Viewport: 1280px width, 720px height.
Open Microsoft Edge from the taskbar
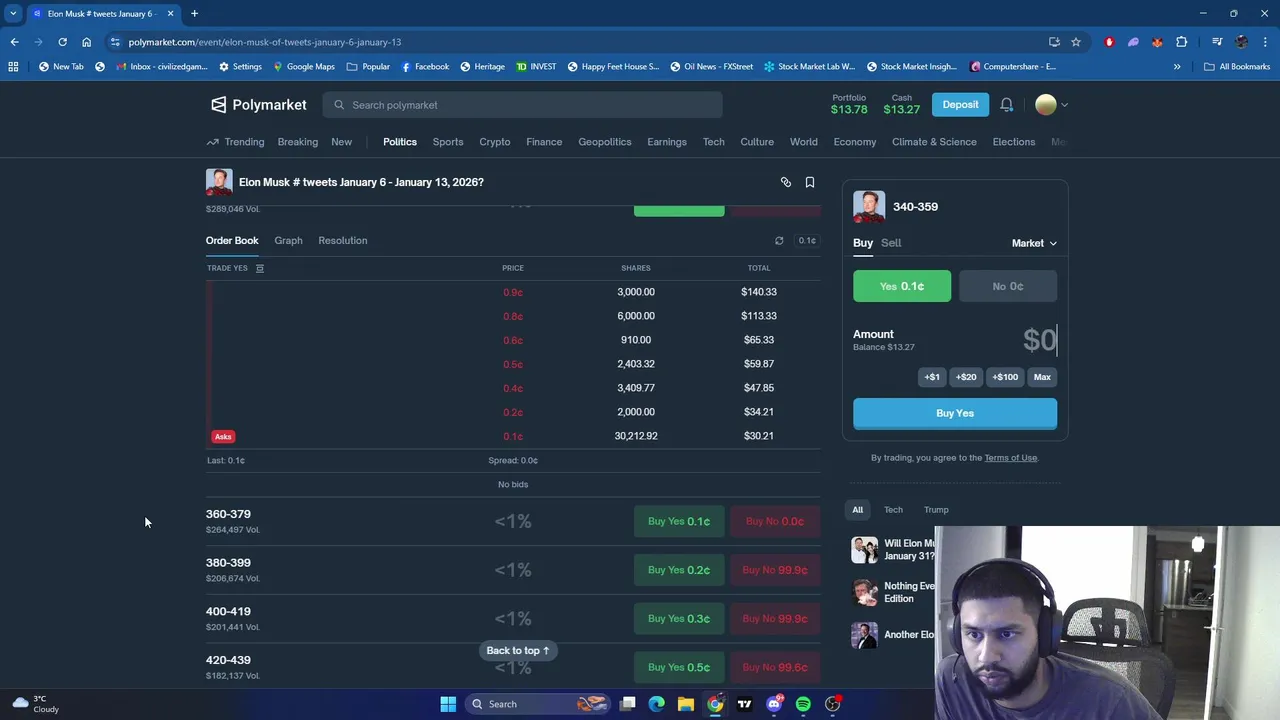pos(656,704)
